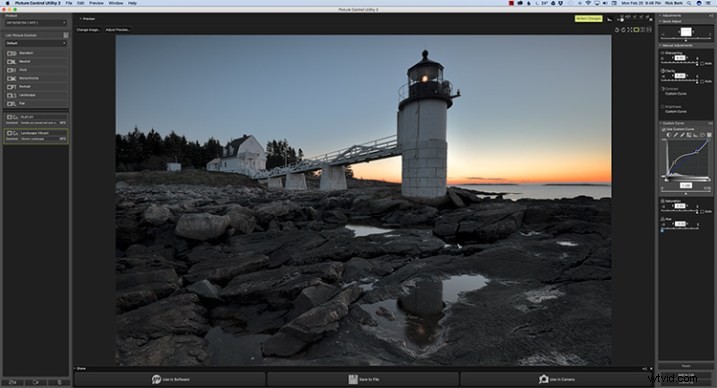Select the Standard picture control
The image size is (717, 388).
(x=36, y=53)
